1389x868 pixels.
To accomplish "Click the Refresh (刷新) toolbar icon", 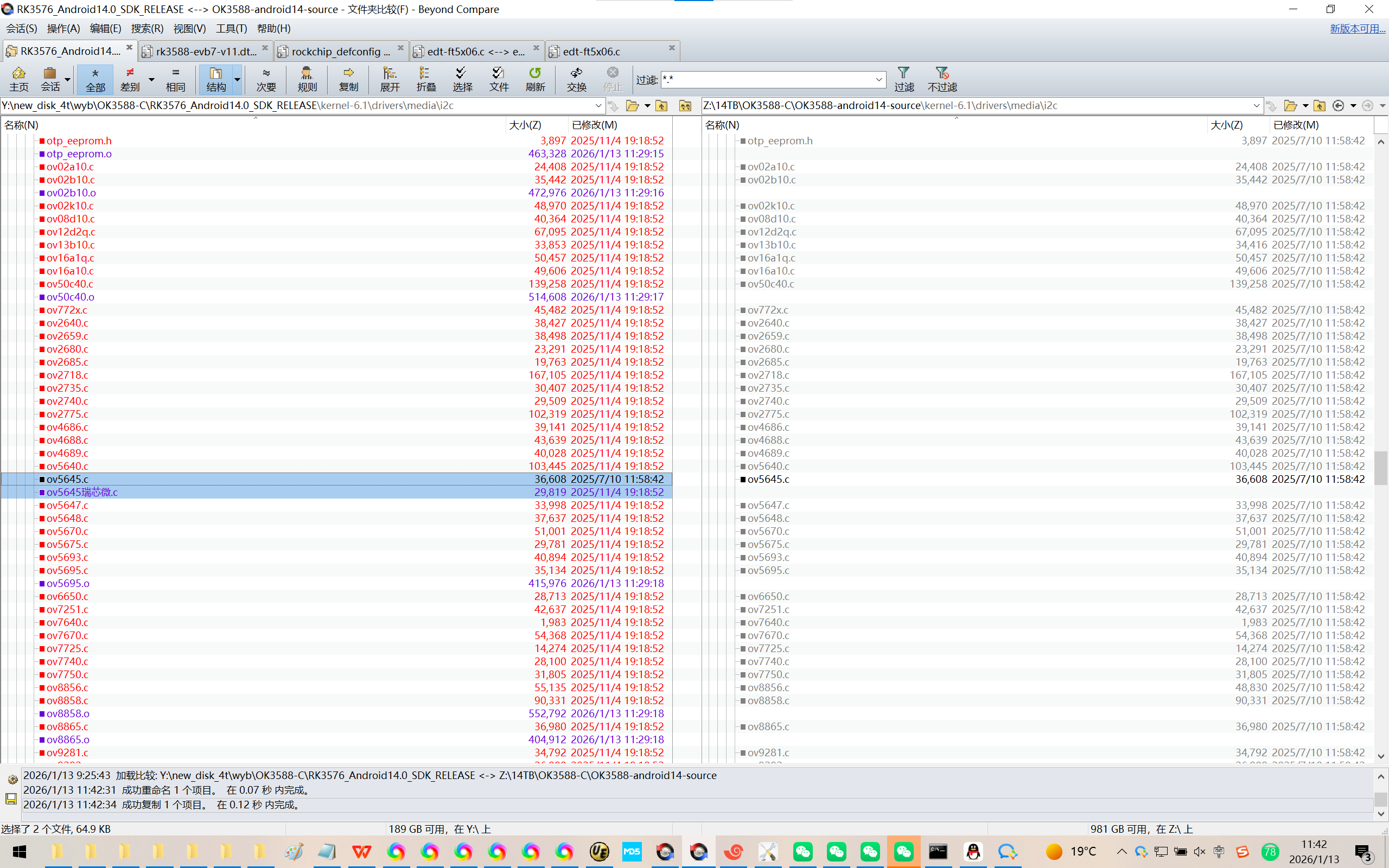I will (x=535, y=79).
